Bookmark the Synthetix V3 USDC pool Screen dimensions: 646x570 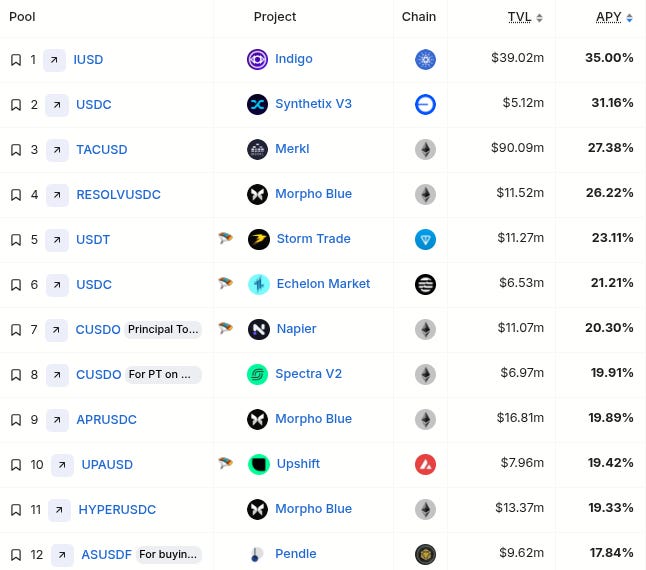pyautogui.click(x=16, y=105)
